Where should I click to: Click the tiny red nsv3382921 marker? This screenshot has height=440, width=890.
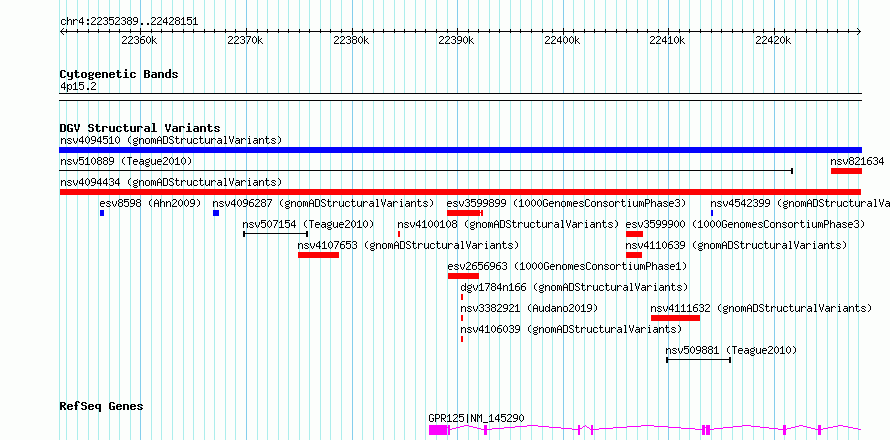coord(462,318)
